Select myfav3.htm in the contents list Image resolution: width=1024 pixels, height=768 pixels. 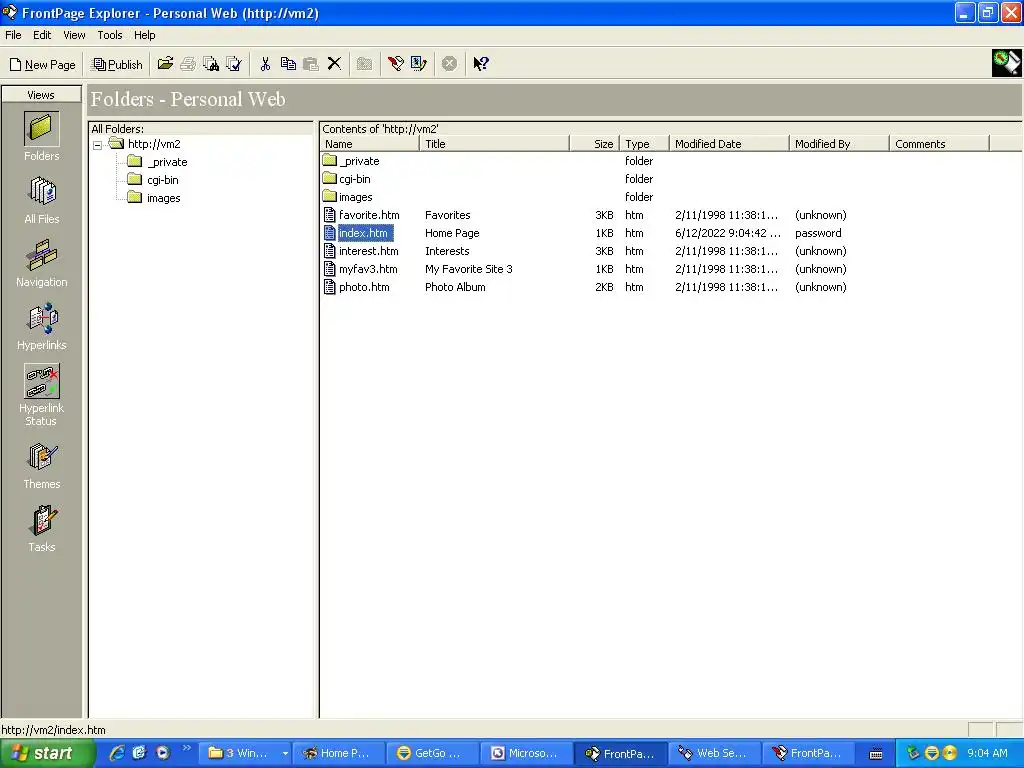coord(368,269)
